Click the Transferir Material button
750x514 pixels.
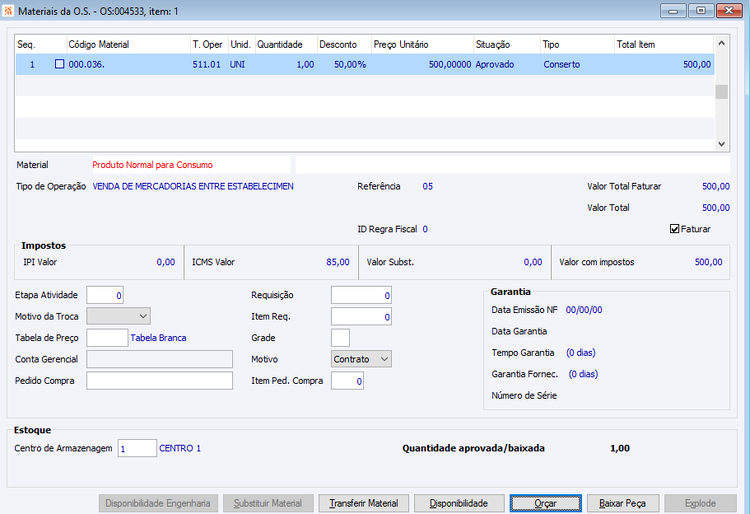pyautogui.click(x=364, y=503)
